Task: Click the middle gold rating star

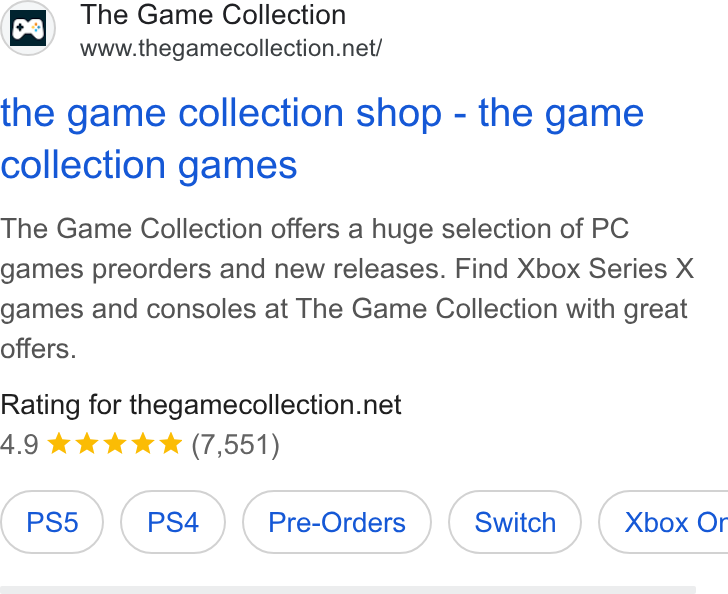Action: pyautogui.click(x=115, y=443)
